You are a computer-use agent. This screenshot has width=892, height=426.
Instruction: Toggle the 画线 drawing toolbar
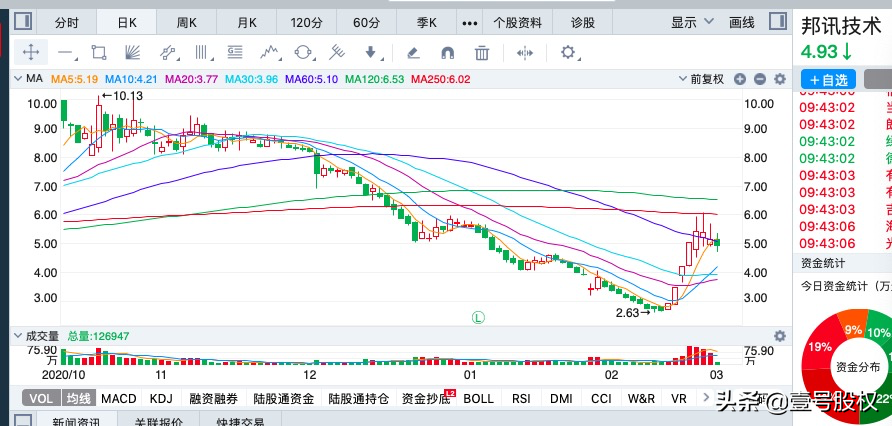point(741,22)
